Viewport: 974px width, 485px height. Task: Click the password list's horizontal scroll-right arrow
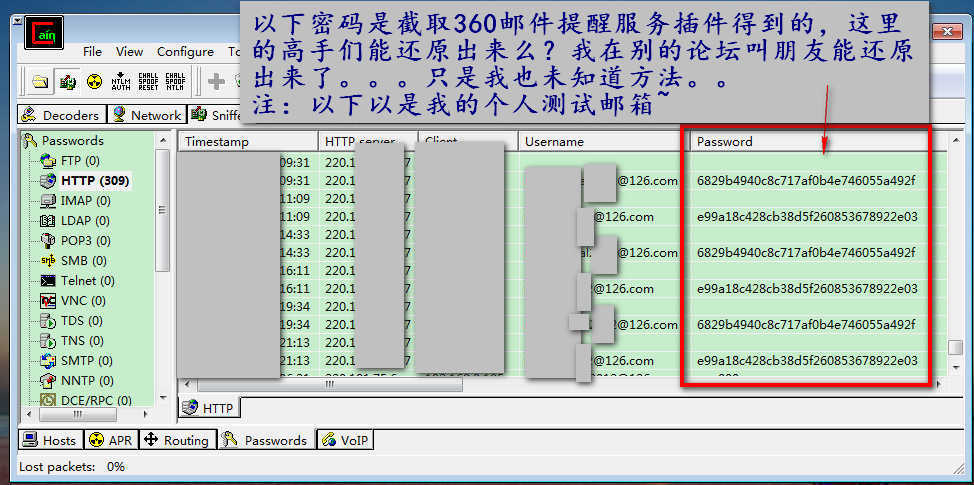(x=939, y=385)
